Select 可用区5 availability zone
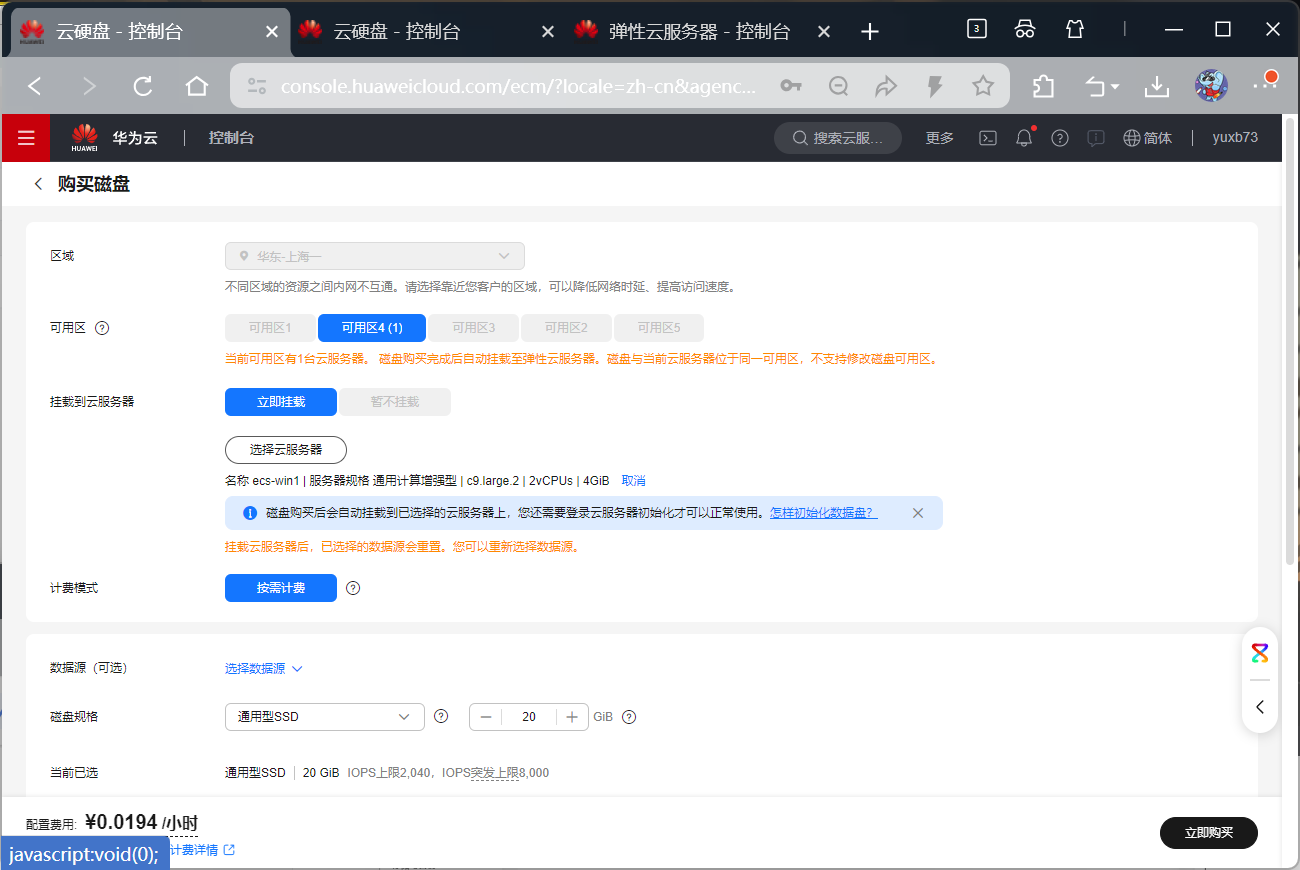The width and height of the screenshot is (1300, 870). coord(658,328)
